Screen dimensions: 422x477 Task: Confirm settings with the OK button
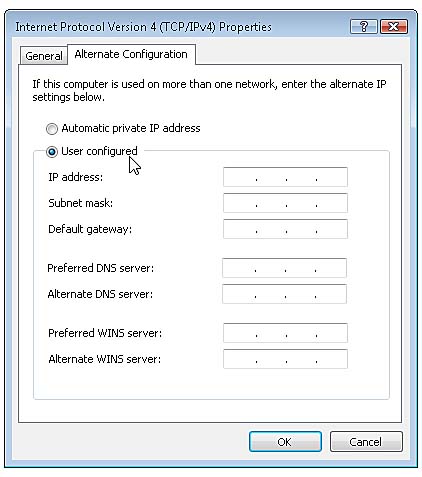[285, 442]
